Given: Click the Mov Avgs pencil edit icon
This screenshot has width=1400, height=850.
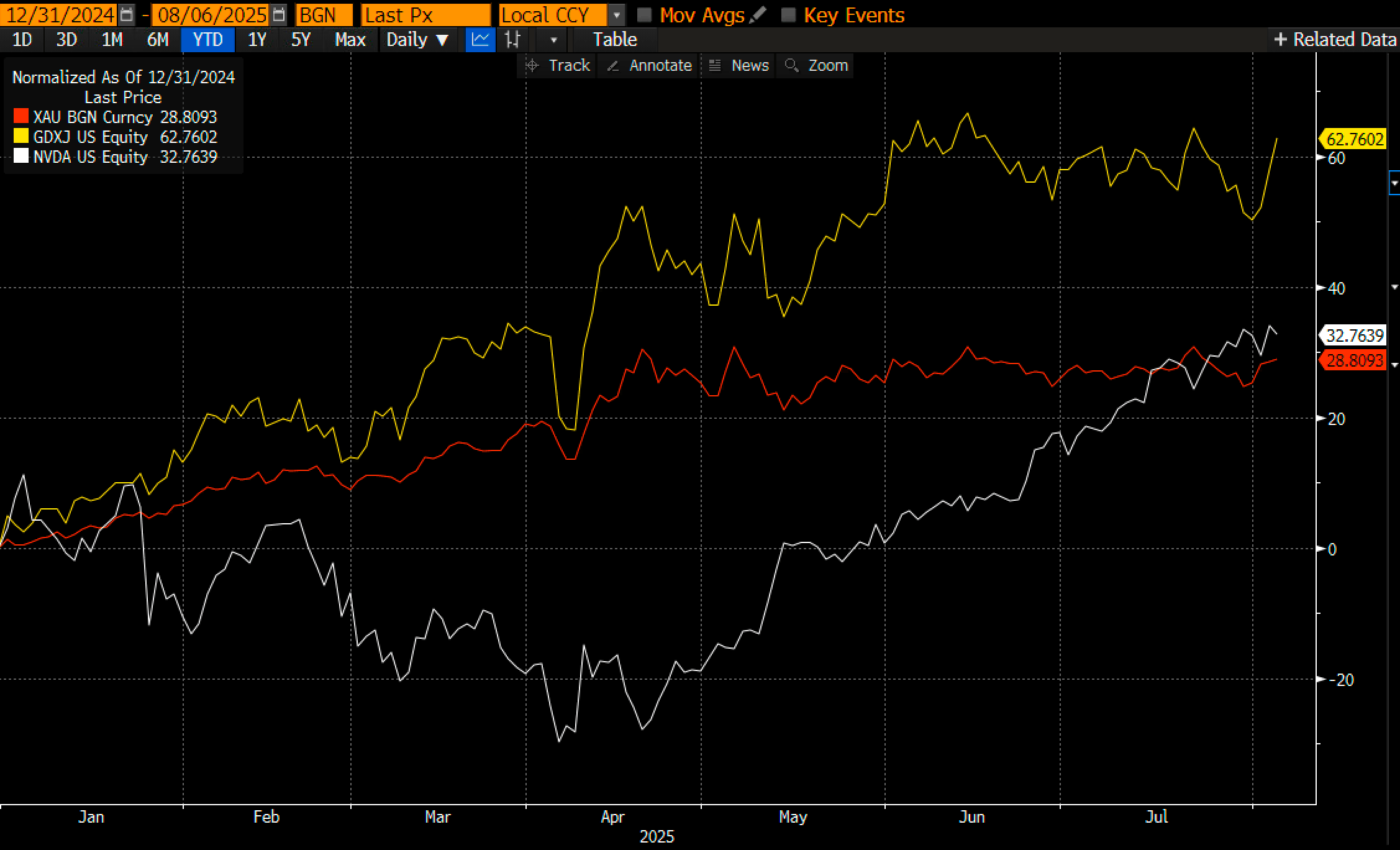Looking at the screenshot, I should point(757,14).
